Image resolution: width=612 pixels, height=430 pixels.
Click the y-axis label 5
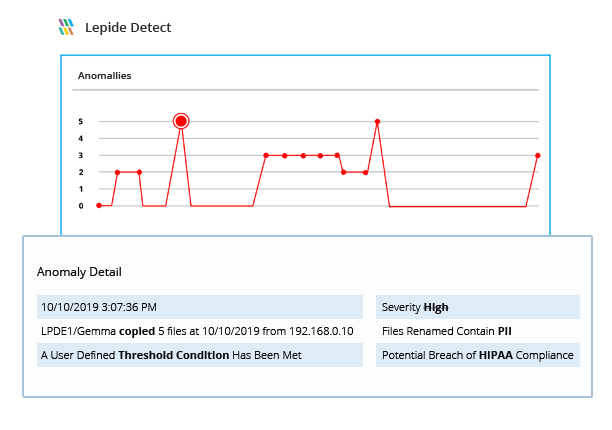pyautogui.click(x=81, y=122)
